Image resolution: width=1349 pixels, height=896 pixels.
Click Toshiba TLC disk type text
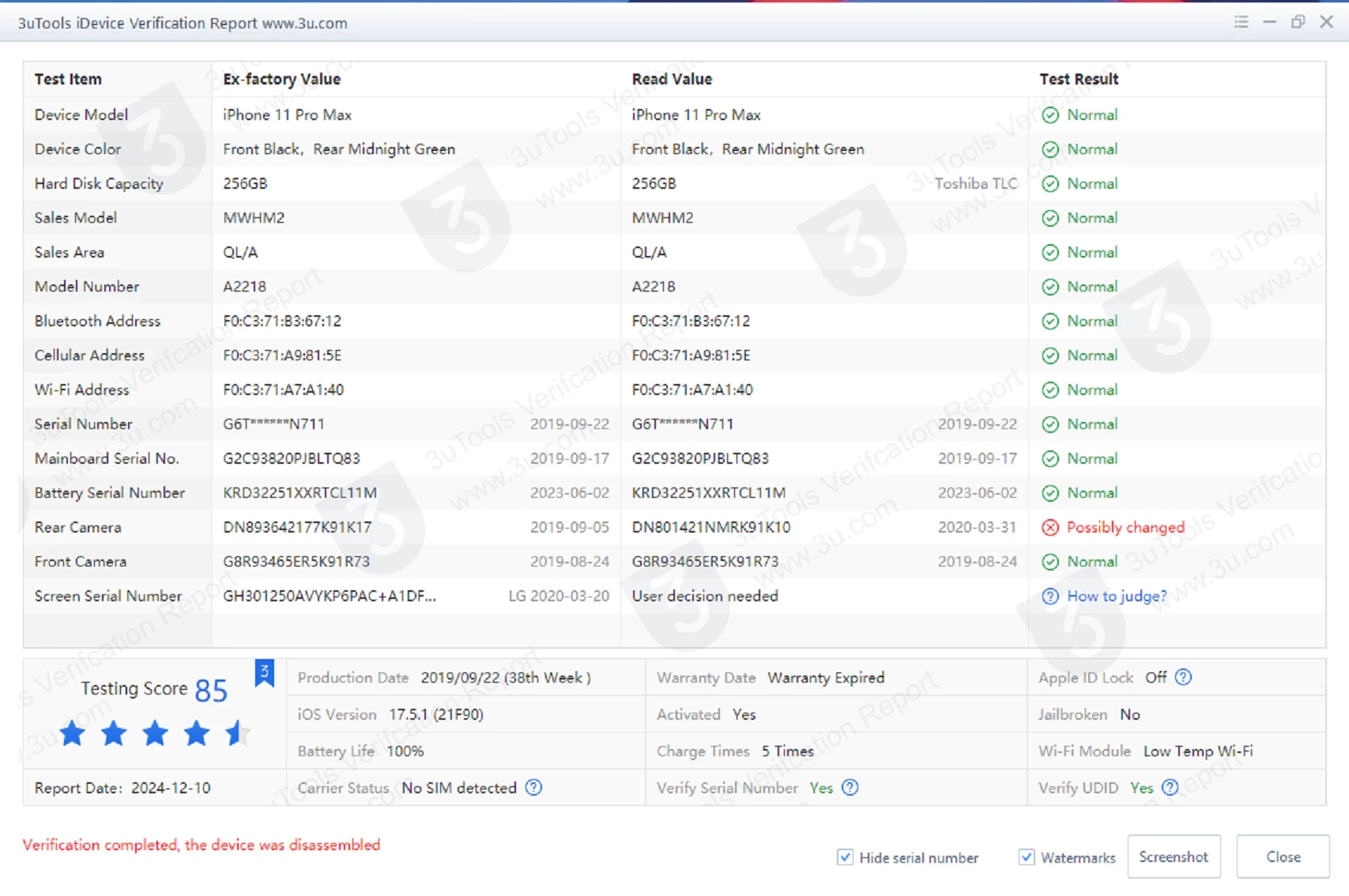tap(976, 184)
